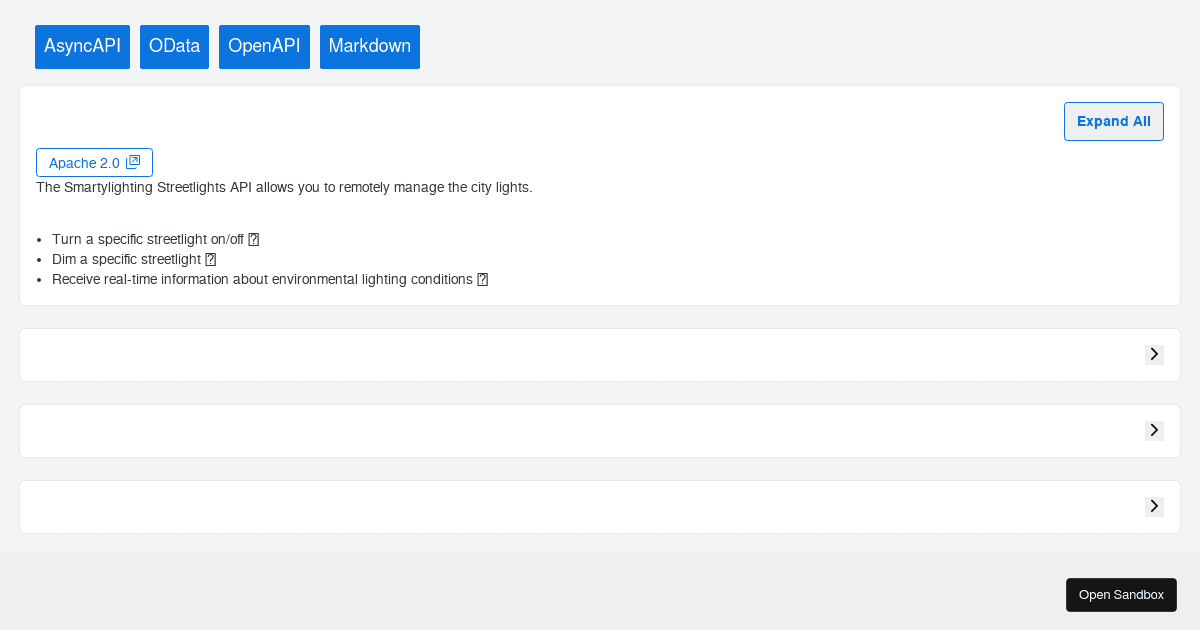The height and width of the screenshot is (630, 1200).
Task: Click icon after 'Dim a specific streetlight'
Action: click(211, 259)
